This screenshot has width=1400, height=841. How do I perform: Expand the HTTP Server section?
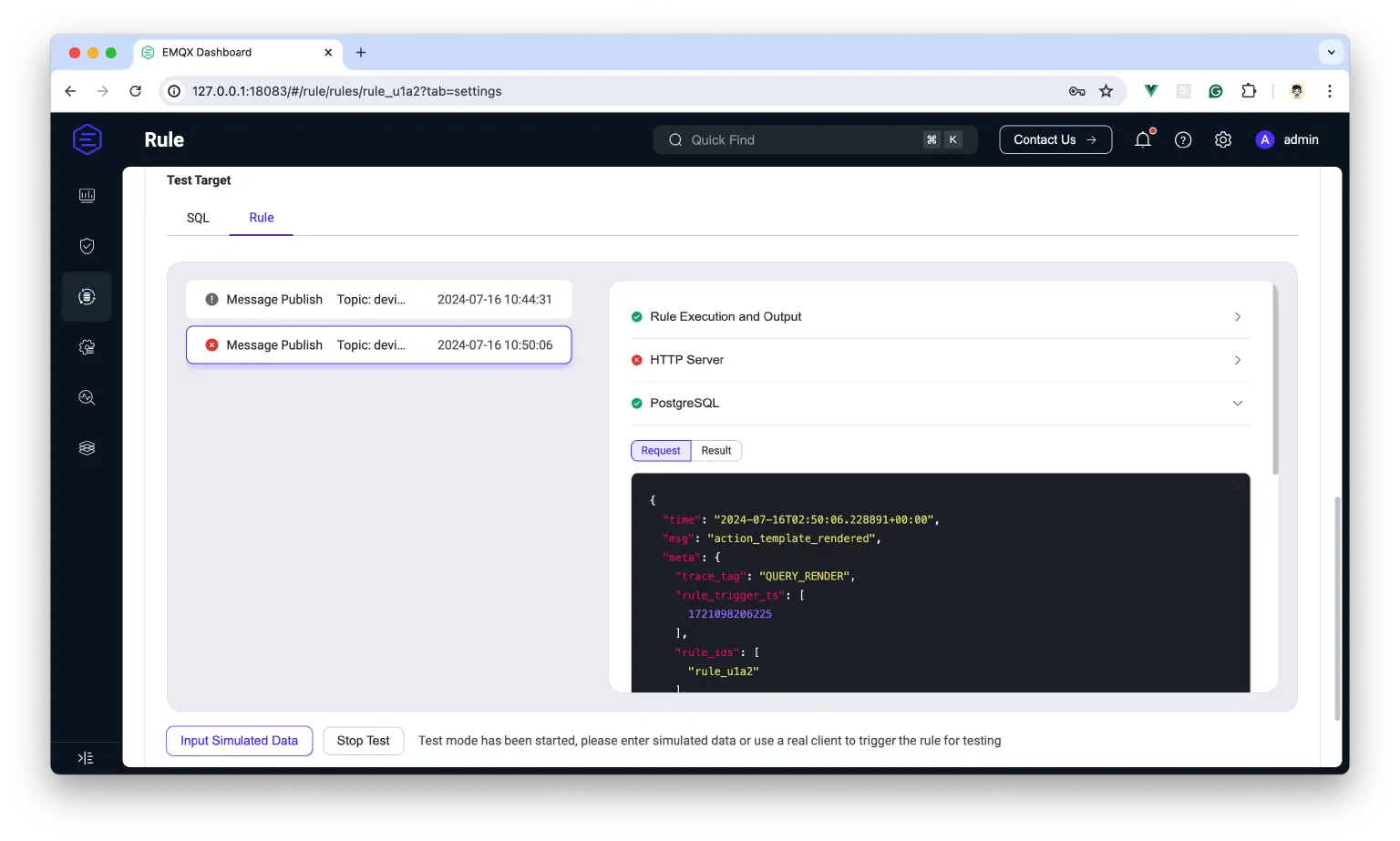point(940,360)
